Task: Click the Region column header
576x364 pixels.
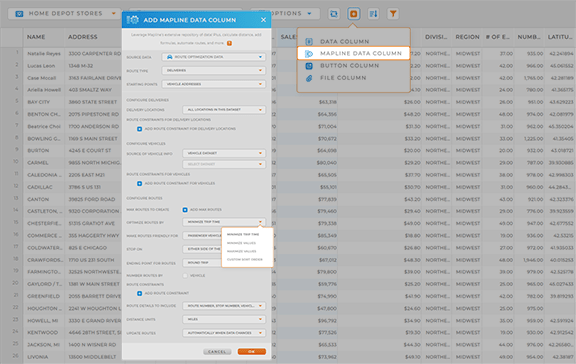Action: [x=467, y=37]
